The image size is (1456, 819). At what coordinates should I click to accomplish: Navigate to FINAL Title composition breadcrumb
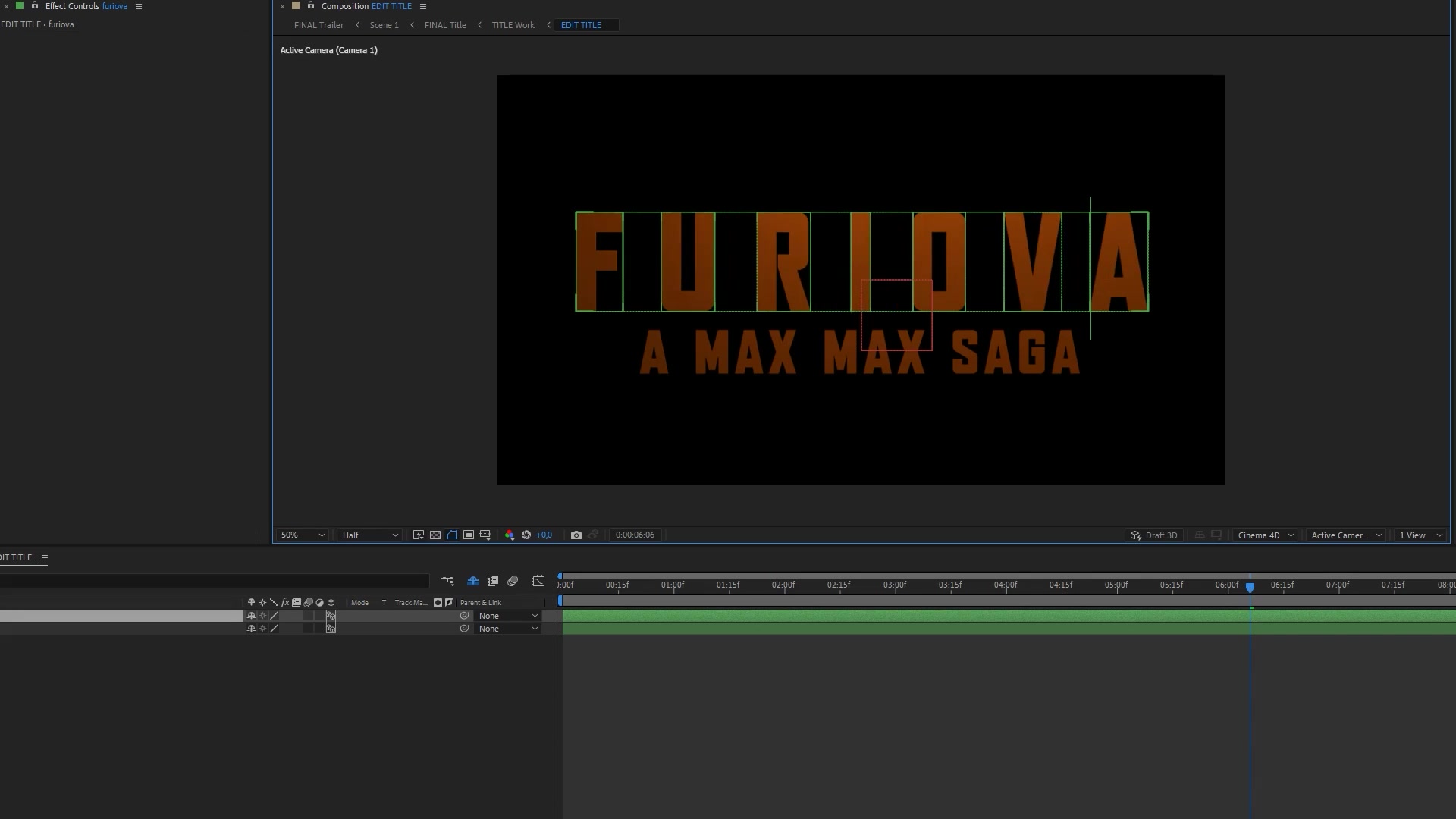(445, 25)
